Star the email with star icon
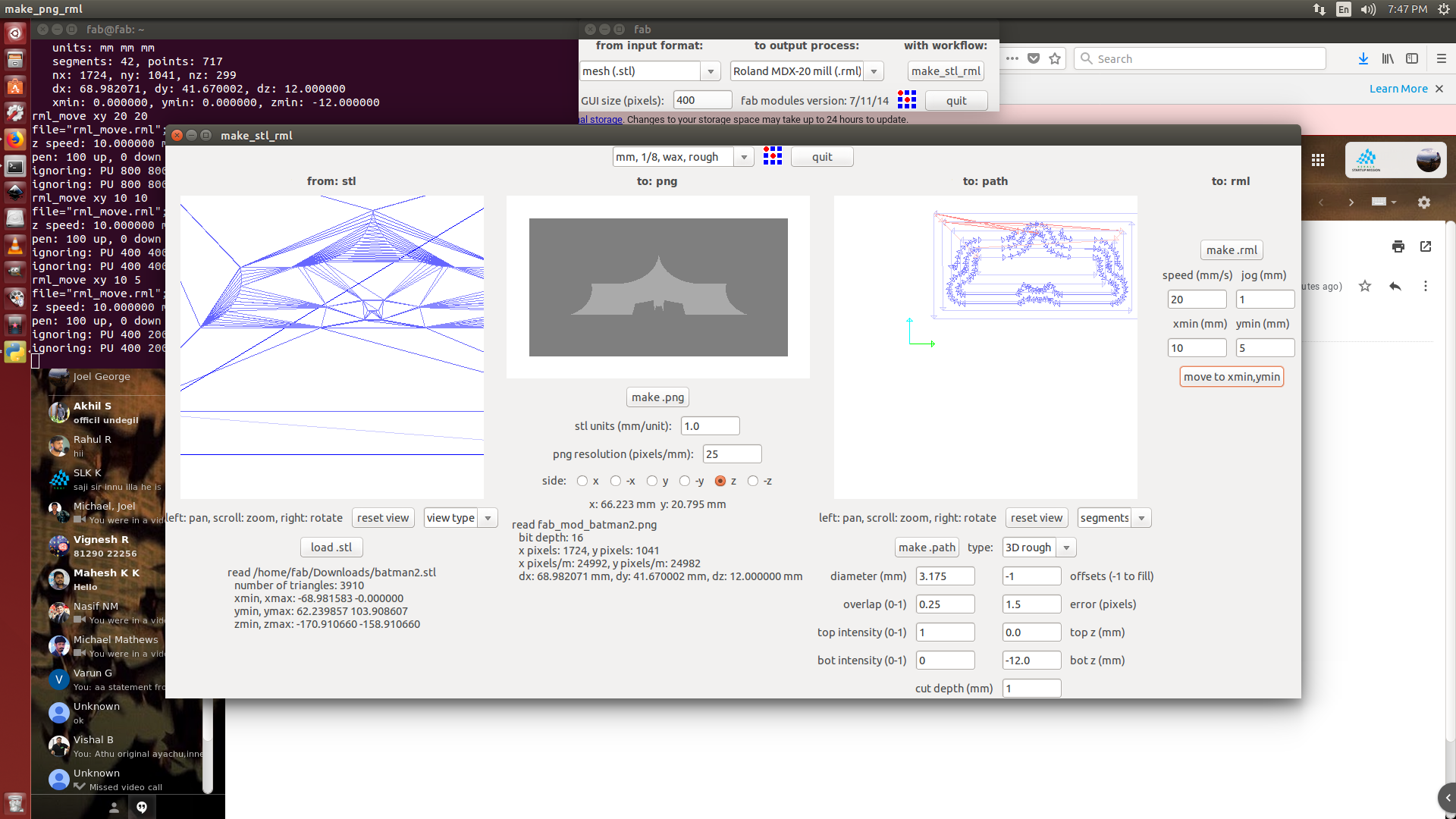This screenshot has width=1456, height=819. pos(1365,286)
